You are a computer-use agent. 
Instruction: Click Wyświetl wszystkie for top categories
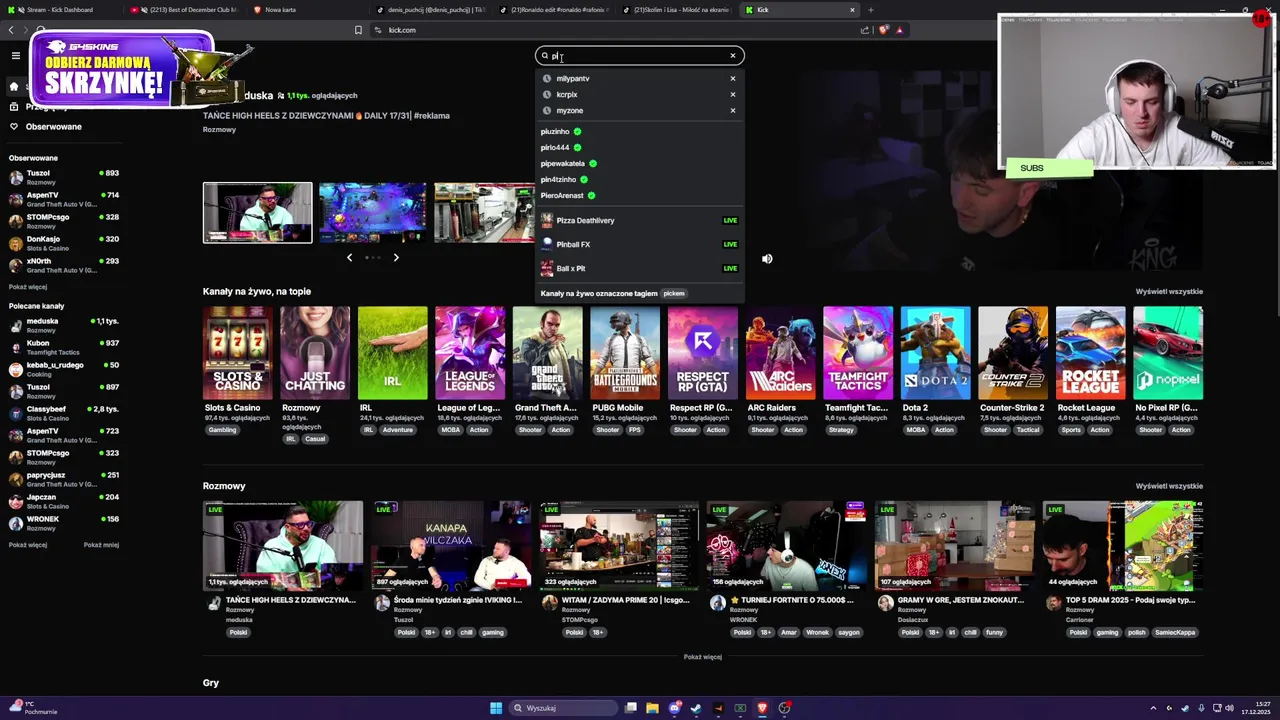point(1169,291)
